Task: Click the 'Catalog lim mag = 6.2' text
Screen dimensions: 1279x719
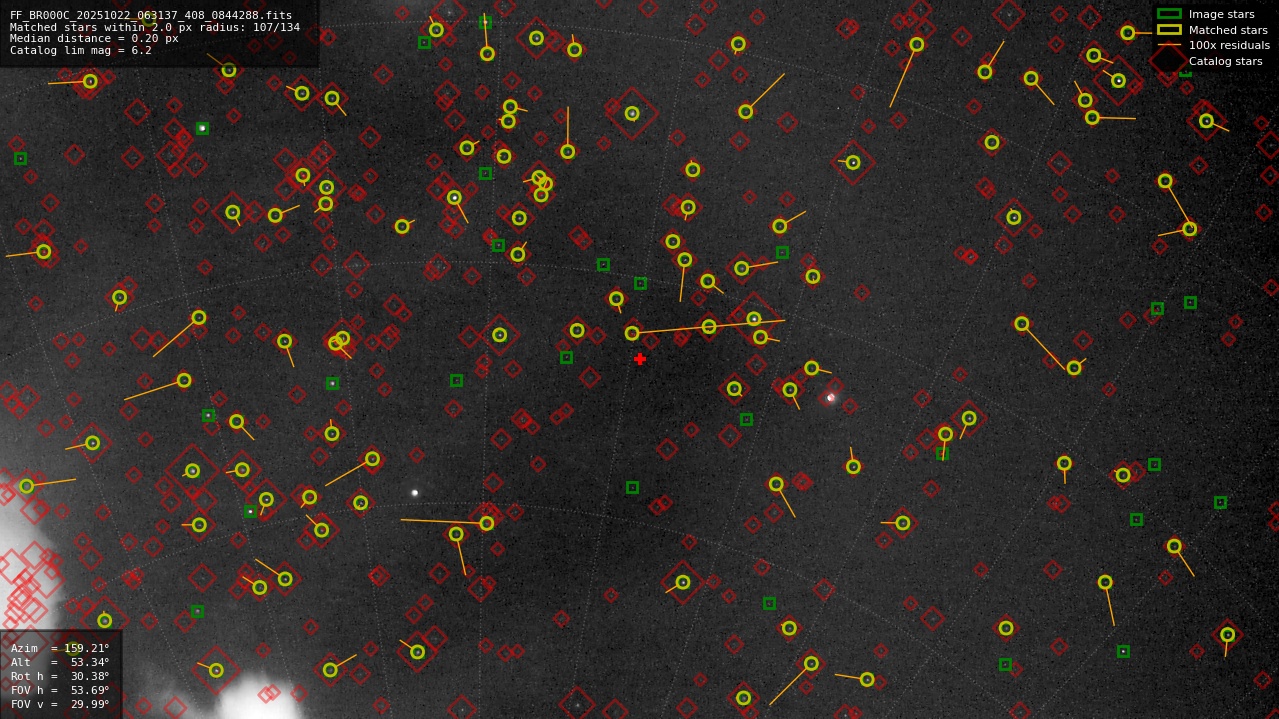Action: 81,50
